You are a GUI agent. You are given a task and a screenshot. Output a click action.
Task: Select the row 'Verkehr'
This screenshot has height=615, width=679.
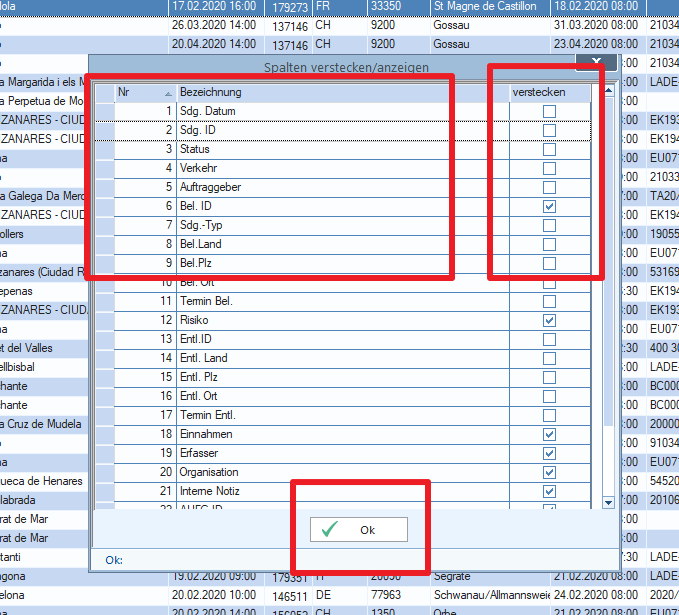(343, 168)
